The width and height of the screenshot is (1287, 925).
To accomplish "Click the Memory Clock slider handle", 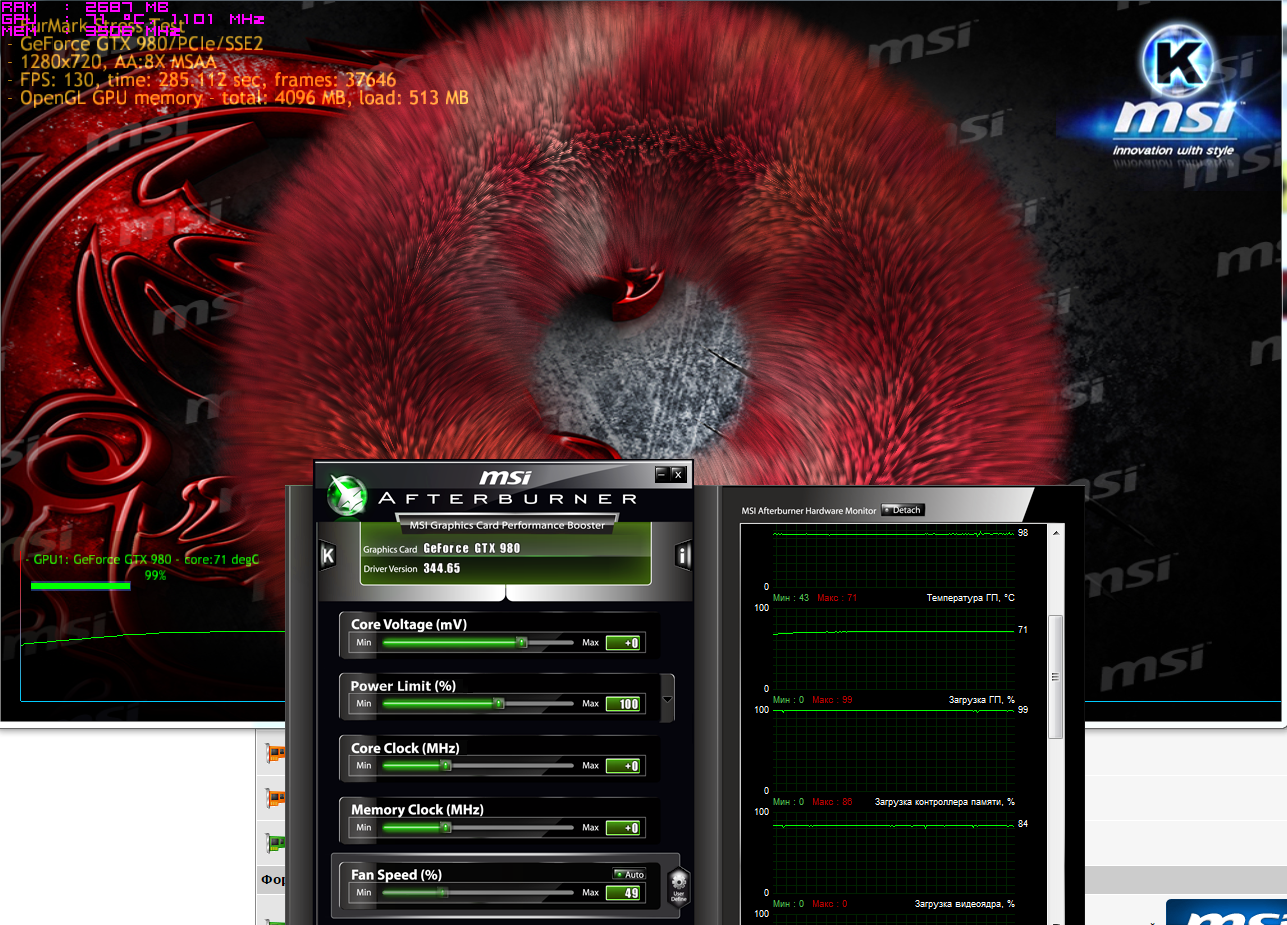I will [446, 828].
